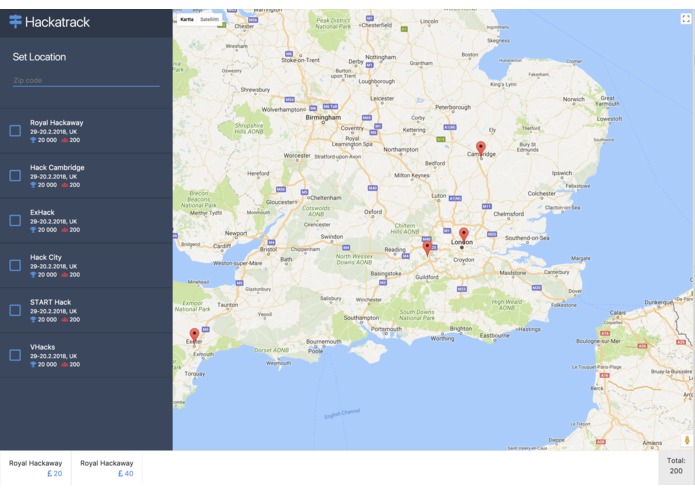Click the attendees icon under VHacks
695x494 pixels.
(x=64, y=364)
